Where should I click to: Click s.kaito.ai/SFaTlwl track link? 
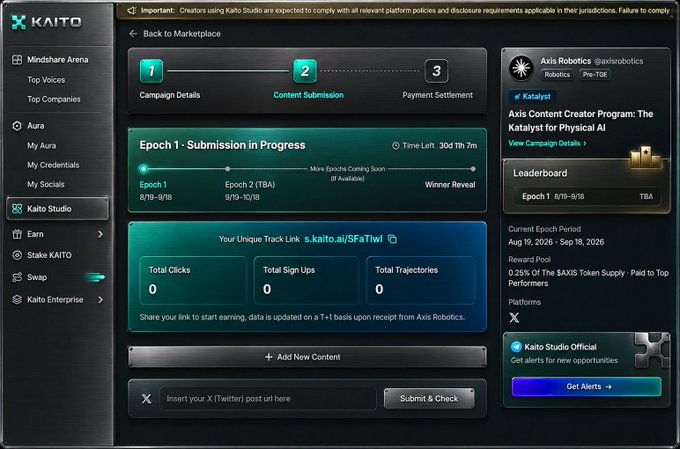click(343, 239)
